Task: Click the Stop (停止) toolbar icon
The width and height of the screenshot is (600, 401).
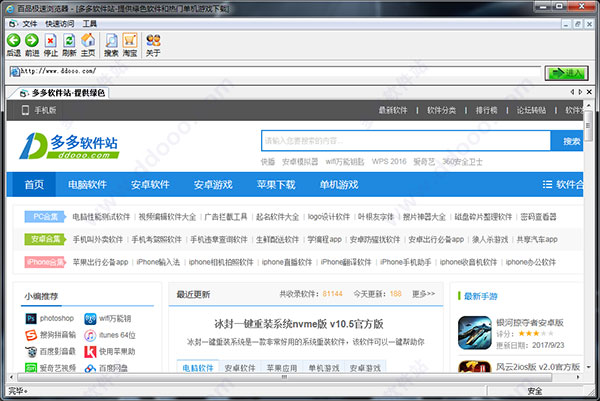Action: [51, 41]
